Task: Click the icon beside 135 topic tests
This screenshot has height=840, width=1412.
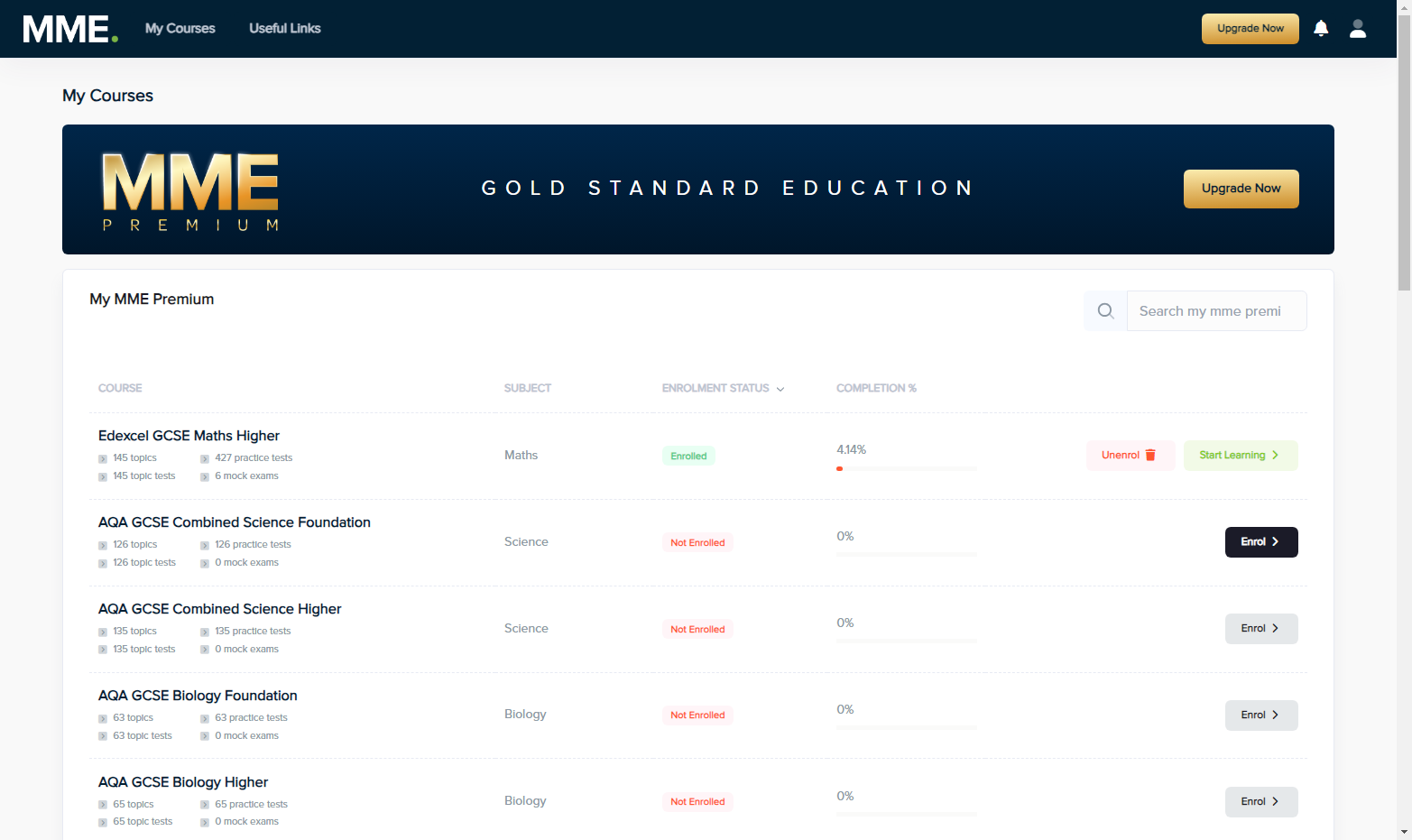Action: click(103, 651)
